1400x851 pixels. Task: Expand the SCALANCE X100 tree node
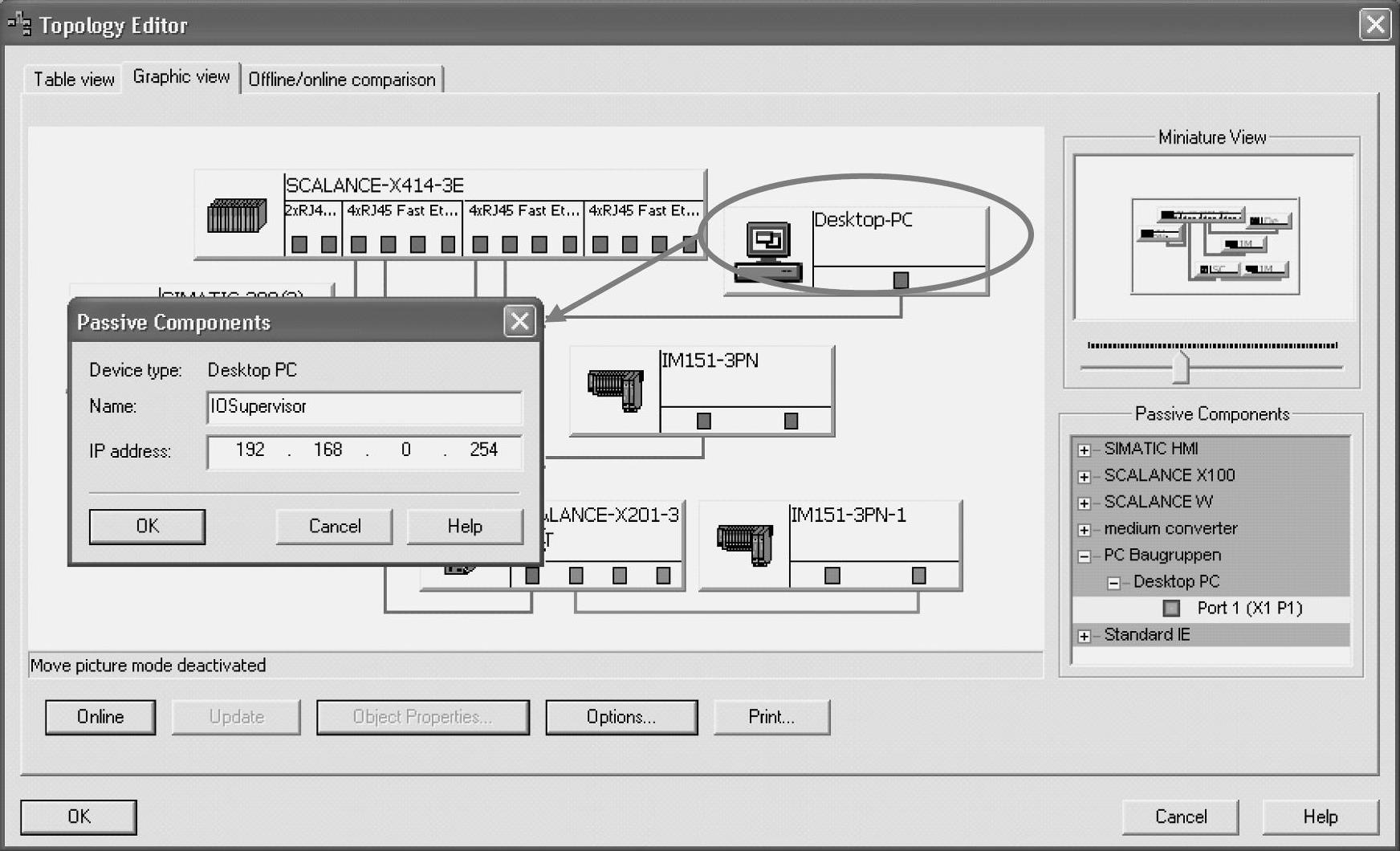coord(1085,477)
